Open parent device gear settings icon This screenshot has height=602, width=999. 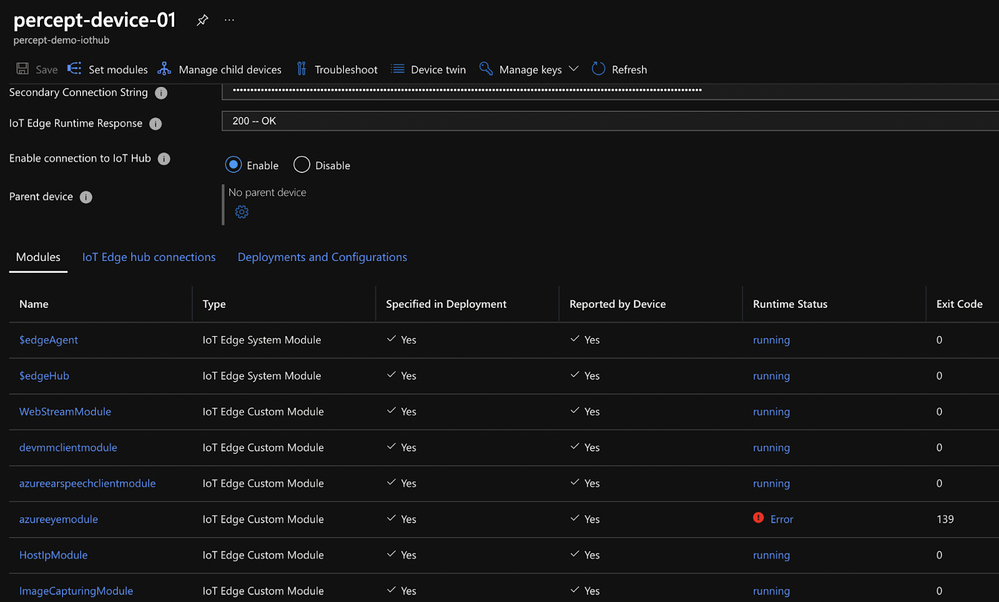pos(241,212)
